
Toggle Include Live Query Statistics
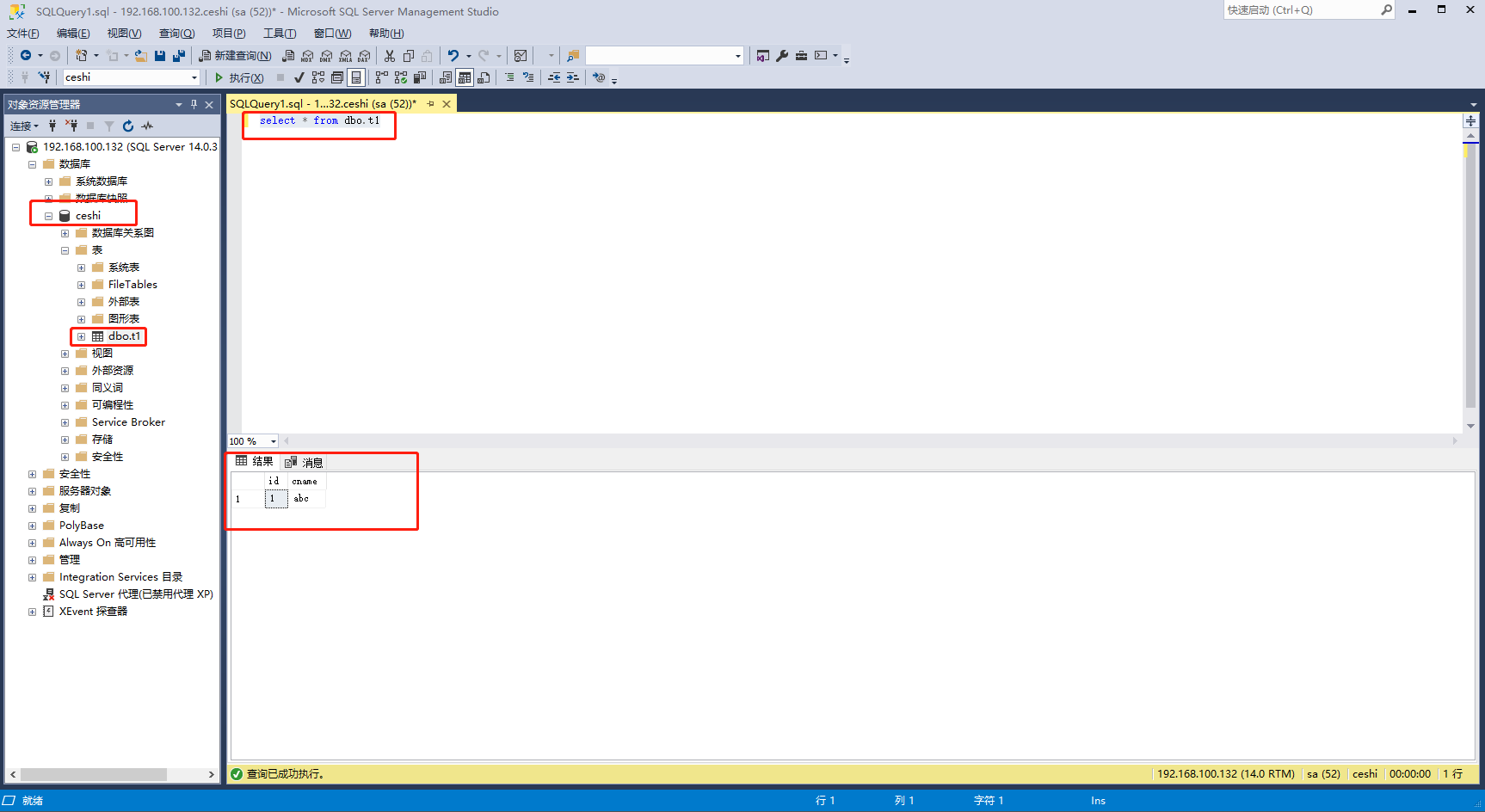coord(401,77)
